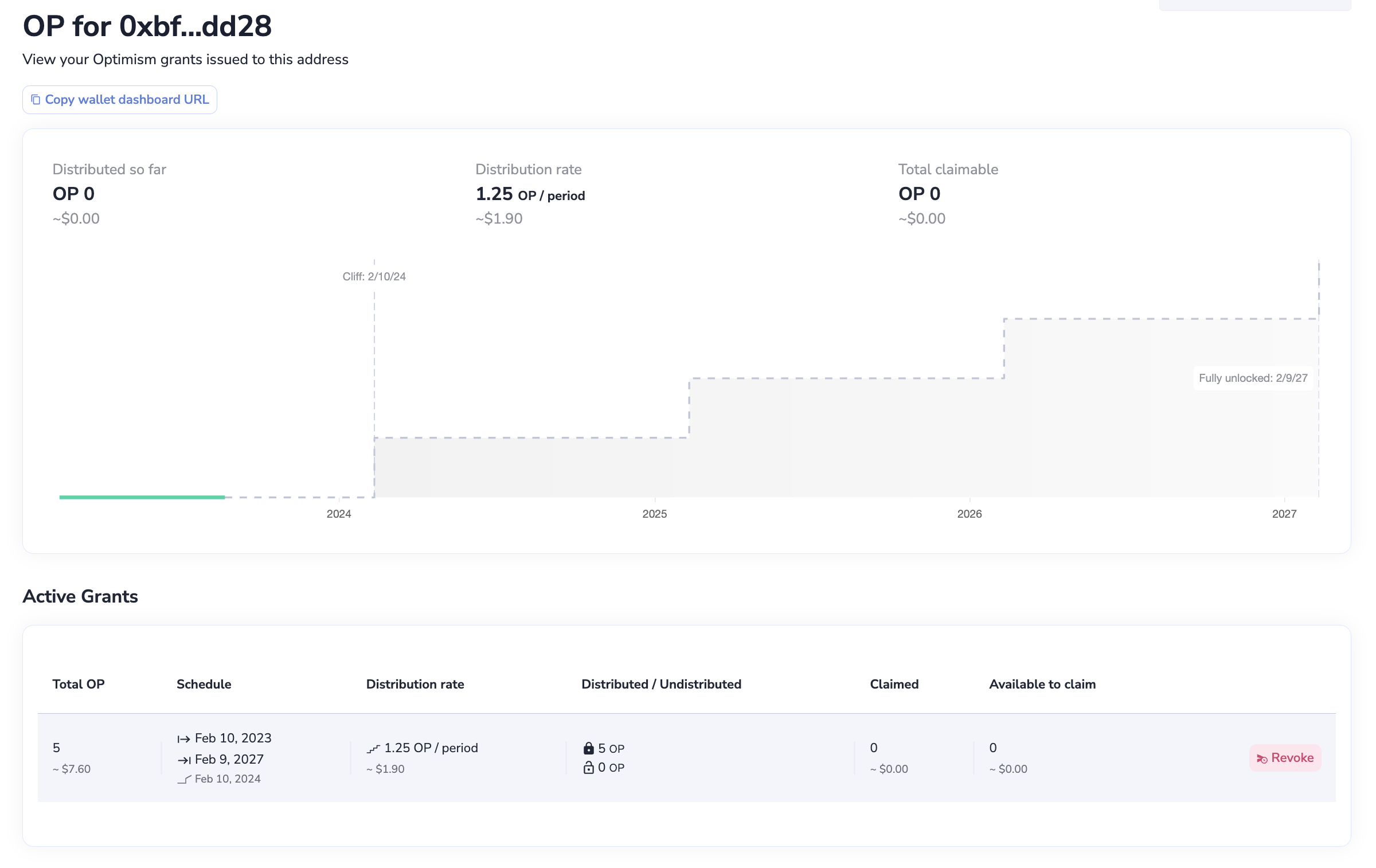Click the open lock icon beside 0 OP
This screenshot has height=868, width=1376.
pyautogui.click(x=588, y=768)
